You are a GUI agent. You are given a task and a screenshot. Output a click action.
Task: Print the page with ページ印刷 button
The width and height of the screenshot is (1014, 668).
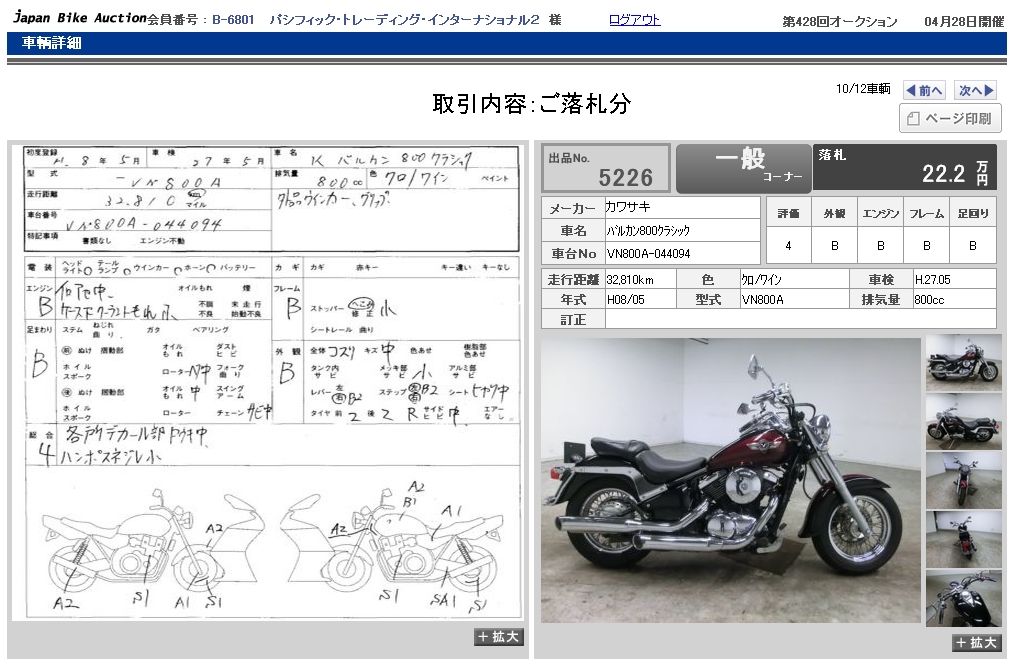(950, 118)
